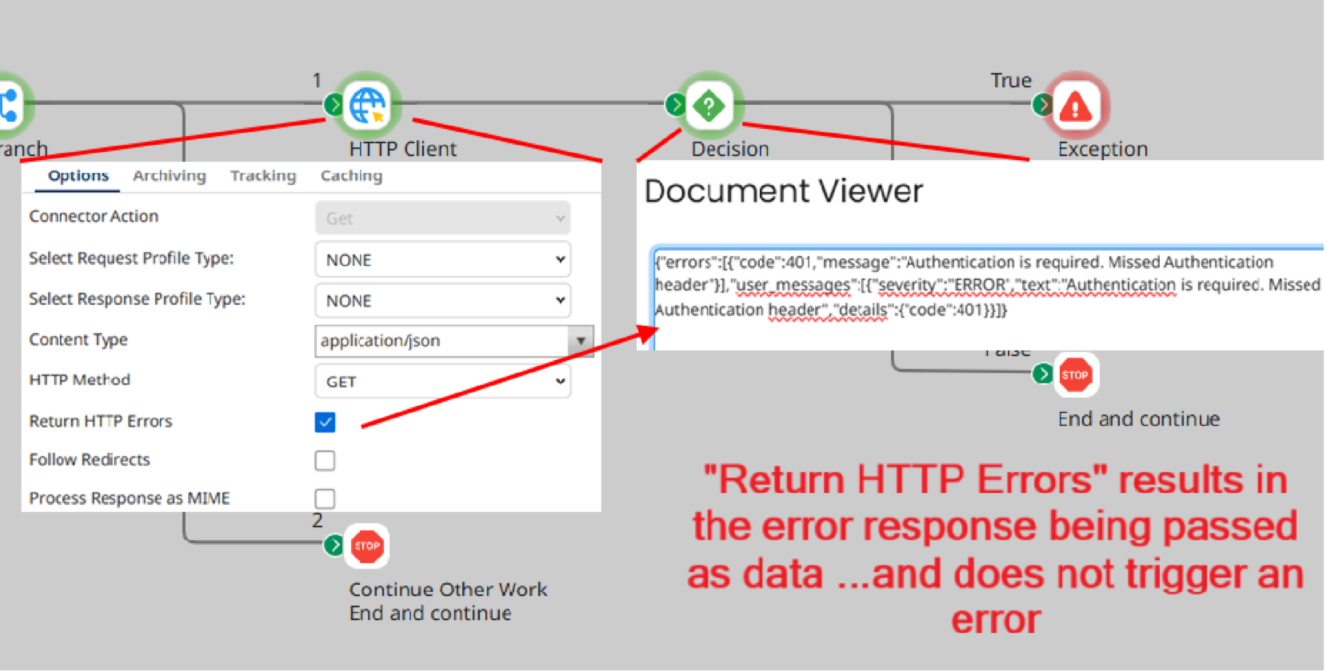Disable the Return HTTP Errors checkbox
Screen dimensions: 1327x671
coord(324,422)
